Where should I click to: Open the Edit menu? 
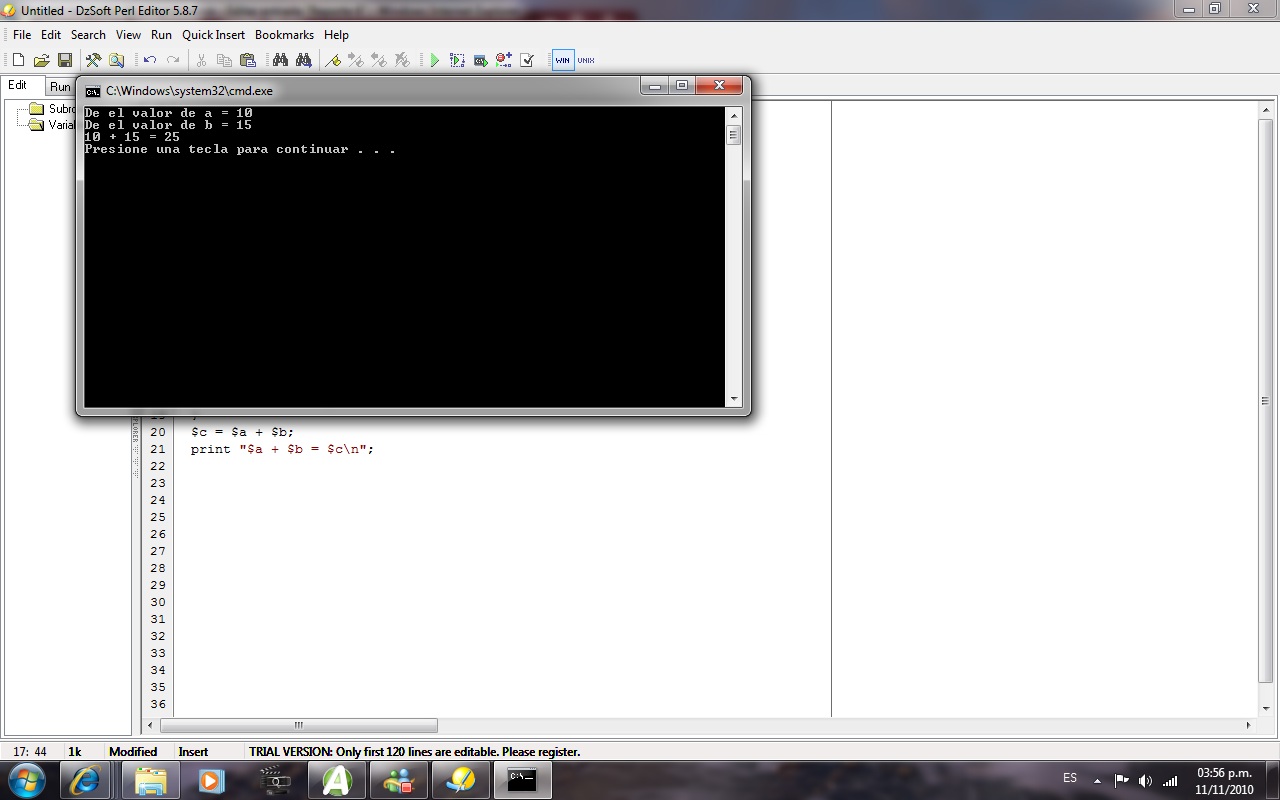click(51, 35)
